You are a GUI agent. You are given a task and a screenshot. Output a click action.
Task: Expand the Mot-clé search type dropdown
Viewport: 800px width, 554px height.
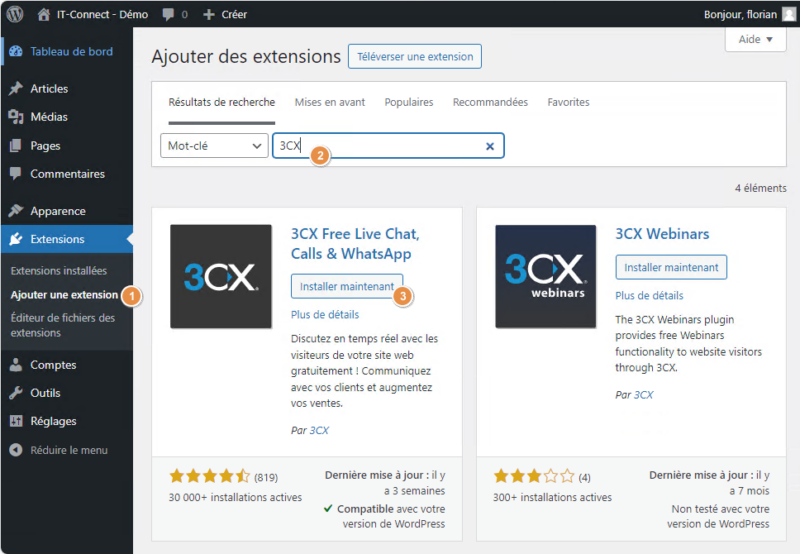(214, 146)
